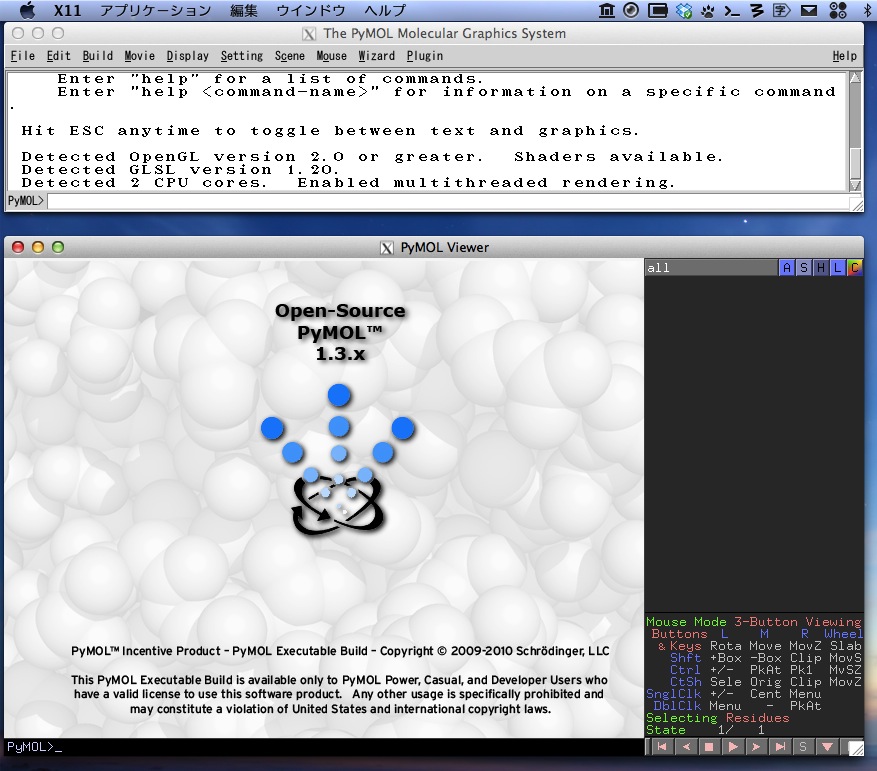Viewport: 877px width, 771px height.
Task: Open the H (Hide) menu for all
Action: coord(821,268)
